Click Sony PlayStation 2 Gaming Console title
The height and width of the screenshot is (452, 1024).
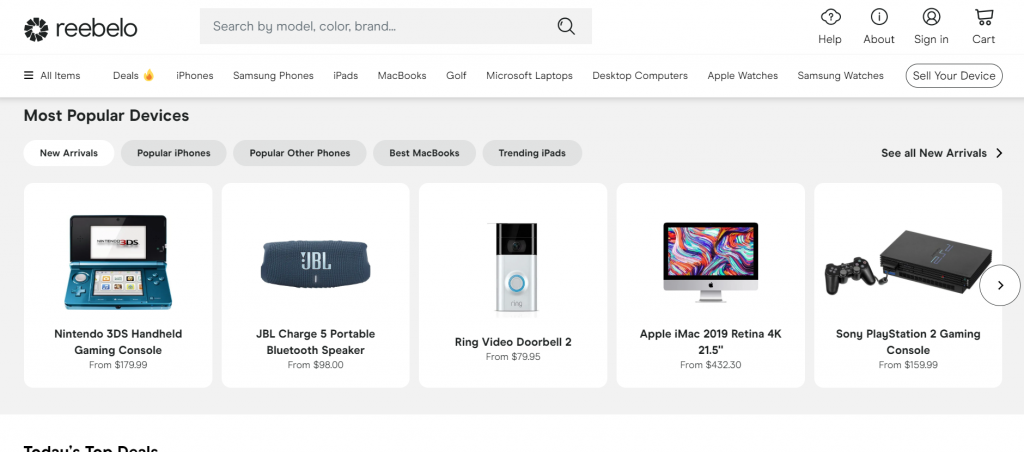click(x=908, y=342)
